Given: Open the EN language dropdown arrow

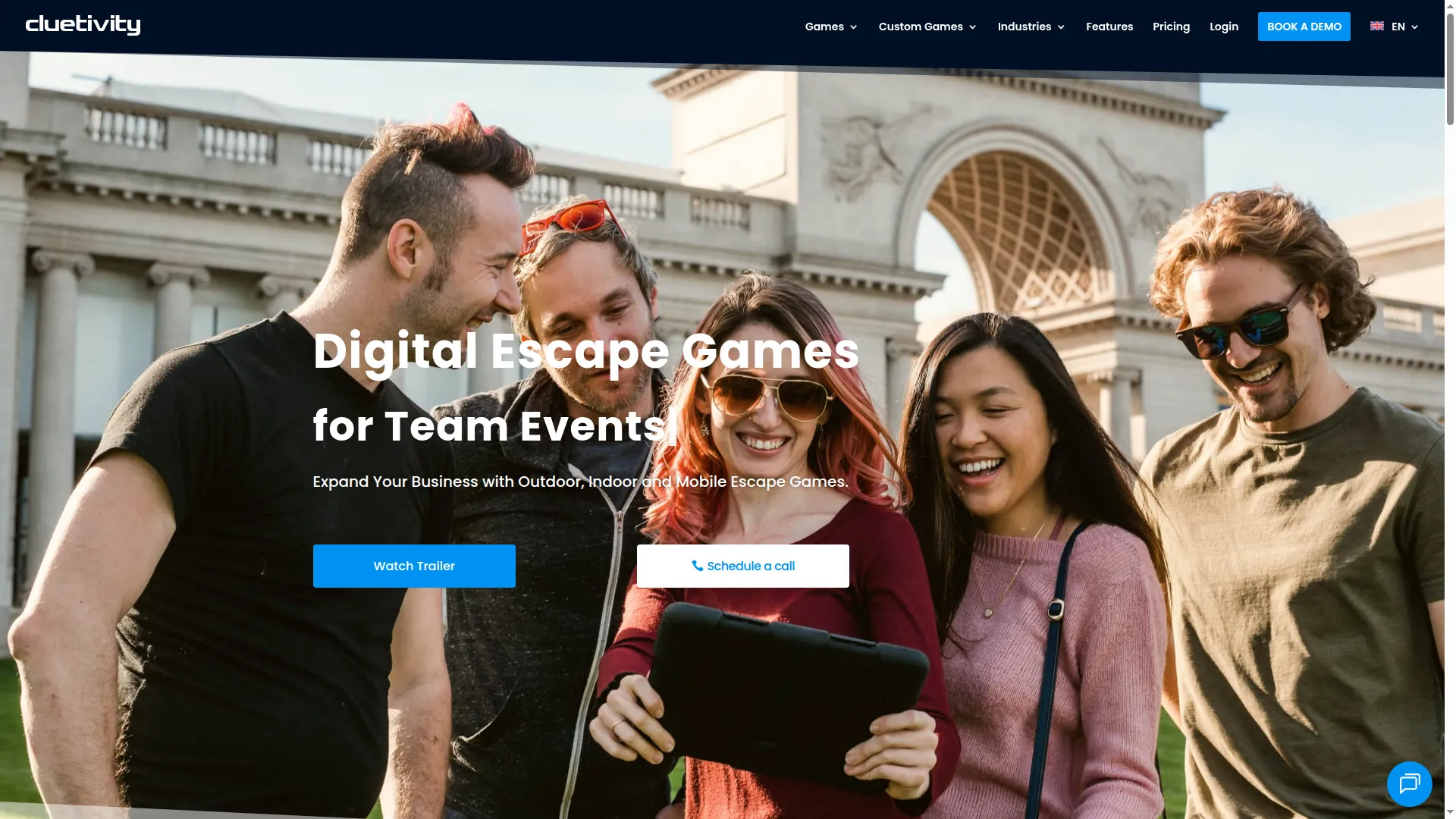Looking at the screenshot, I should coord(1414,27).
